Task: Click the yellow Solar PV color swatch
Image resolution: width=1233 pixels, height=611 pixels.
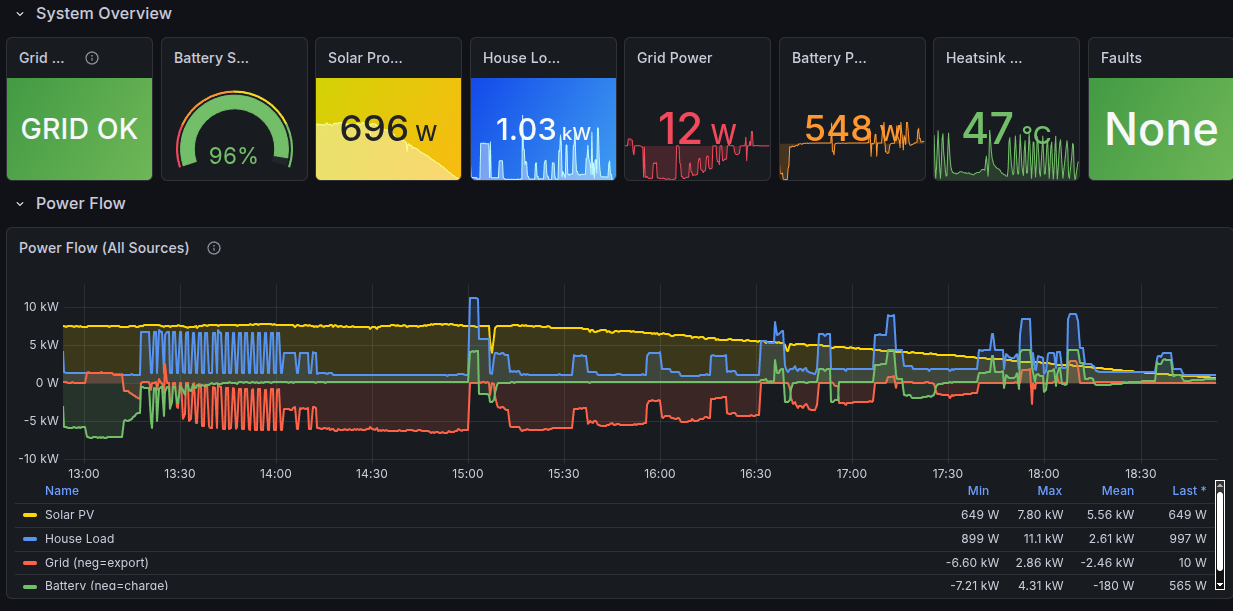Action: pyautogui.click(x=30, y=515)
